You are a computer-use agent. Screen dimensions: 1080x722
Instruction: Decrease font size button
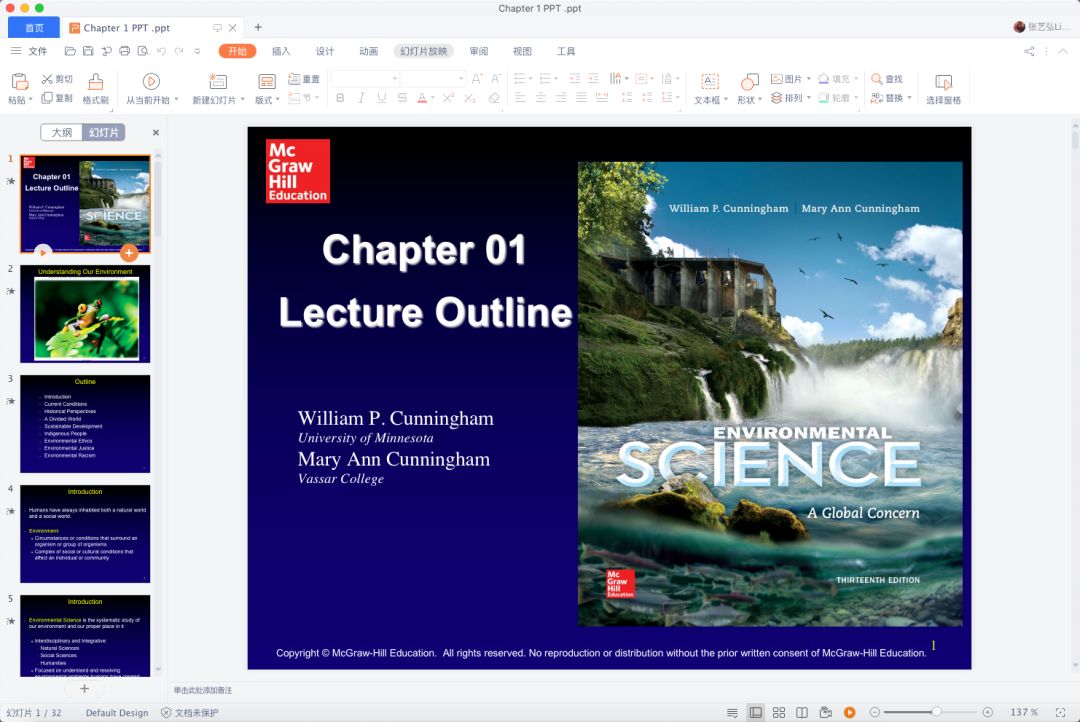pyautogui.click(x=496, y=79)
